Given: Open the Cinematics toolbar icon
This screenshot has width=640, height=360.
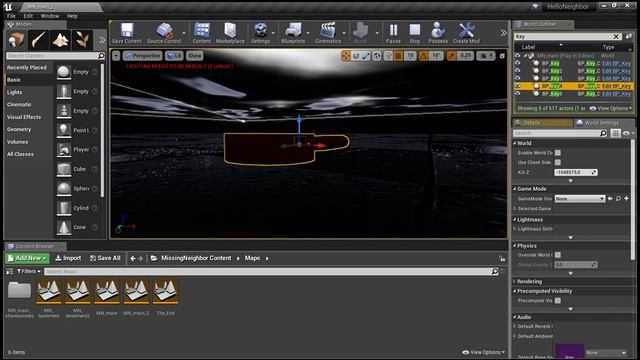Looking at the screenshot, I should 328,33.
